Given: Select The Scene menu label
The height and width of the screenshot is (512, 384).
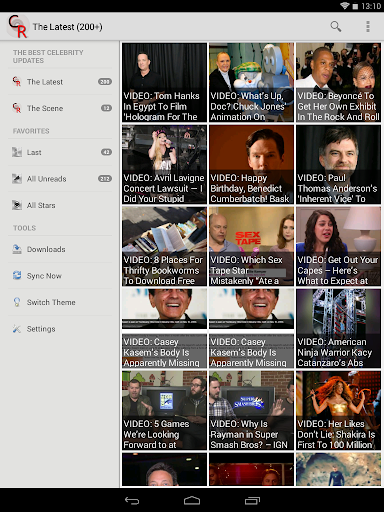Looking at the screenshot, I should click(x=45, y=108).
